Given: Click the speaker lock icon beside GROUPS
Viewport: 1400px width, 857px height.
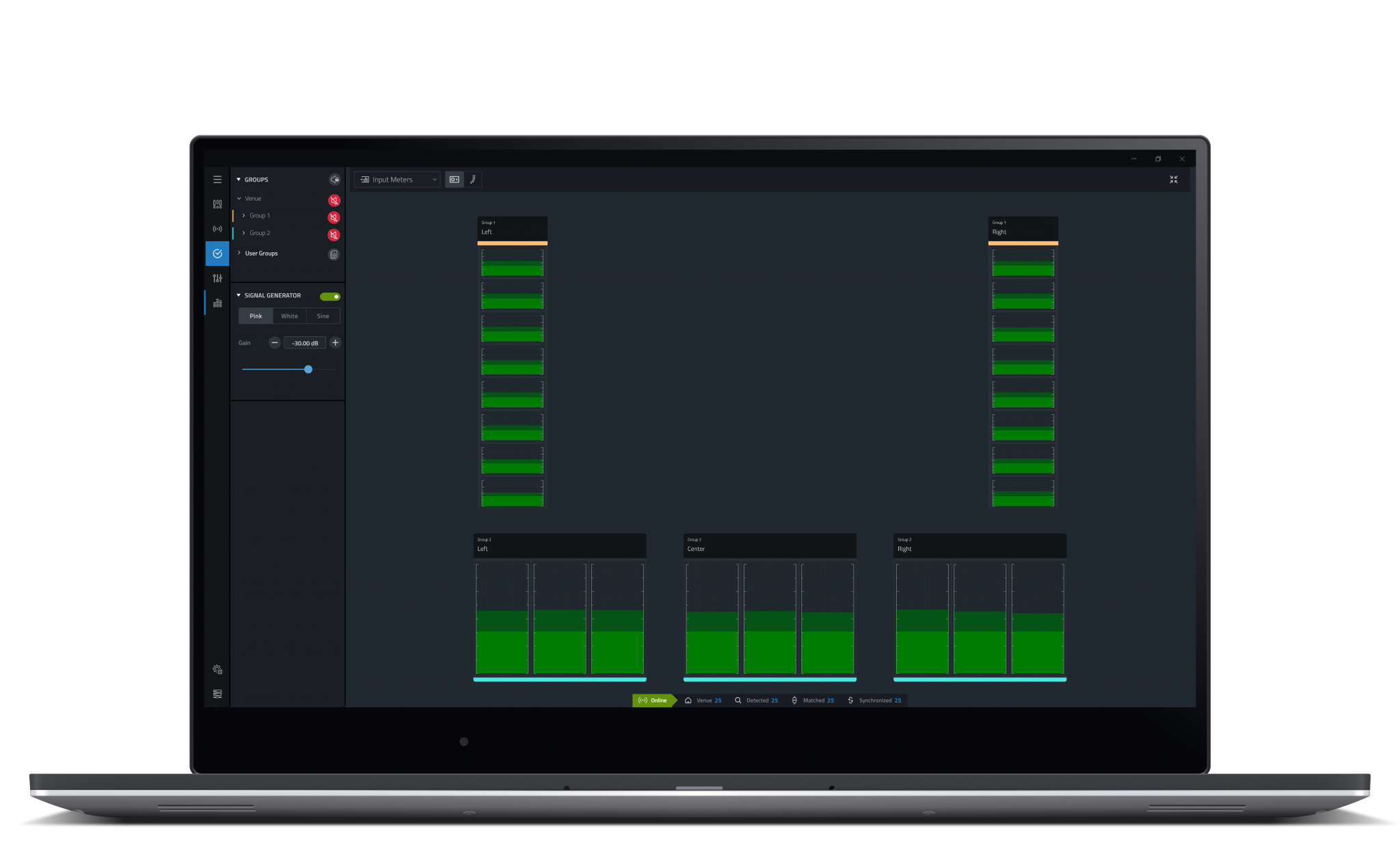Looking at the screenshot, I should click(x=334, y=179).
